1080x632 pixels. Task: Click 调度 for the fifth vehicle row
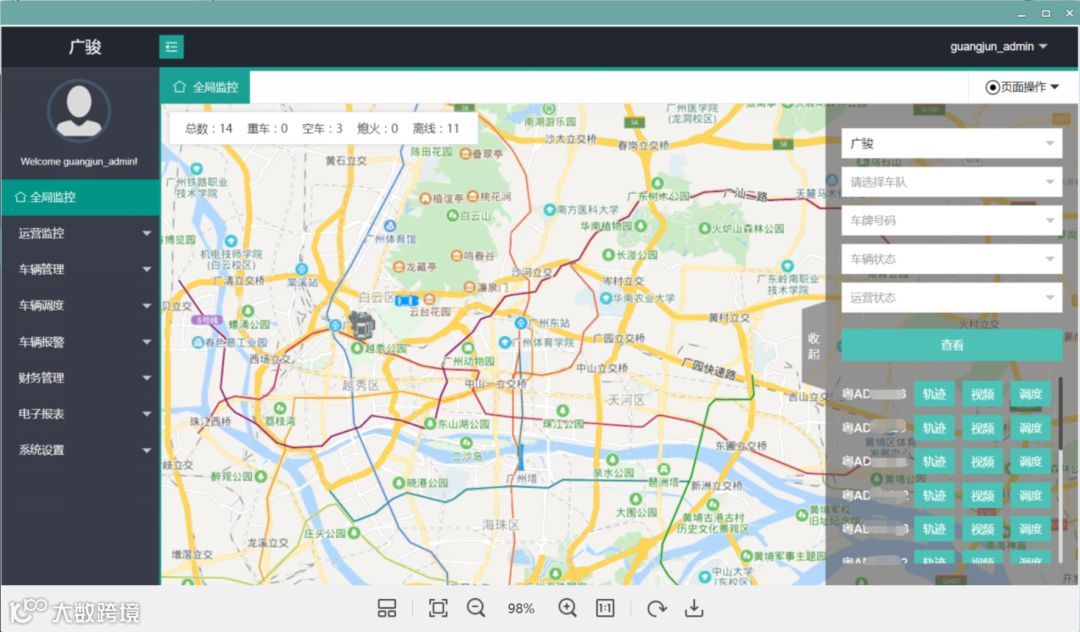click(x=1030, y=529)
